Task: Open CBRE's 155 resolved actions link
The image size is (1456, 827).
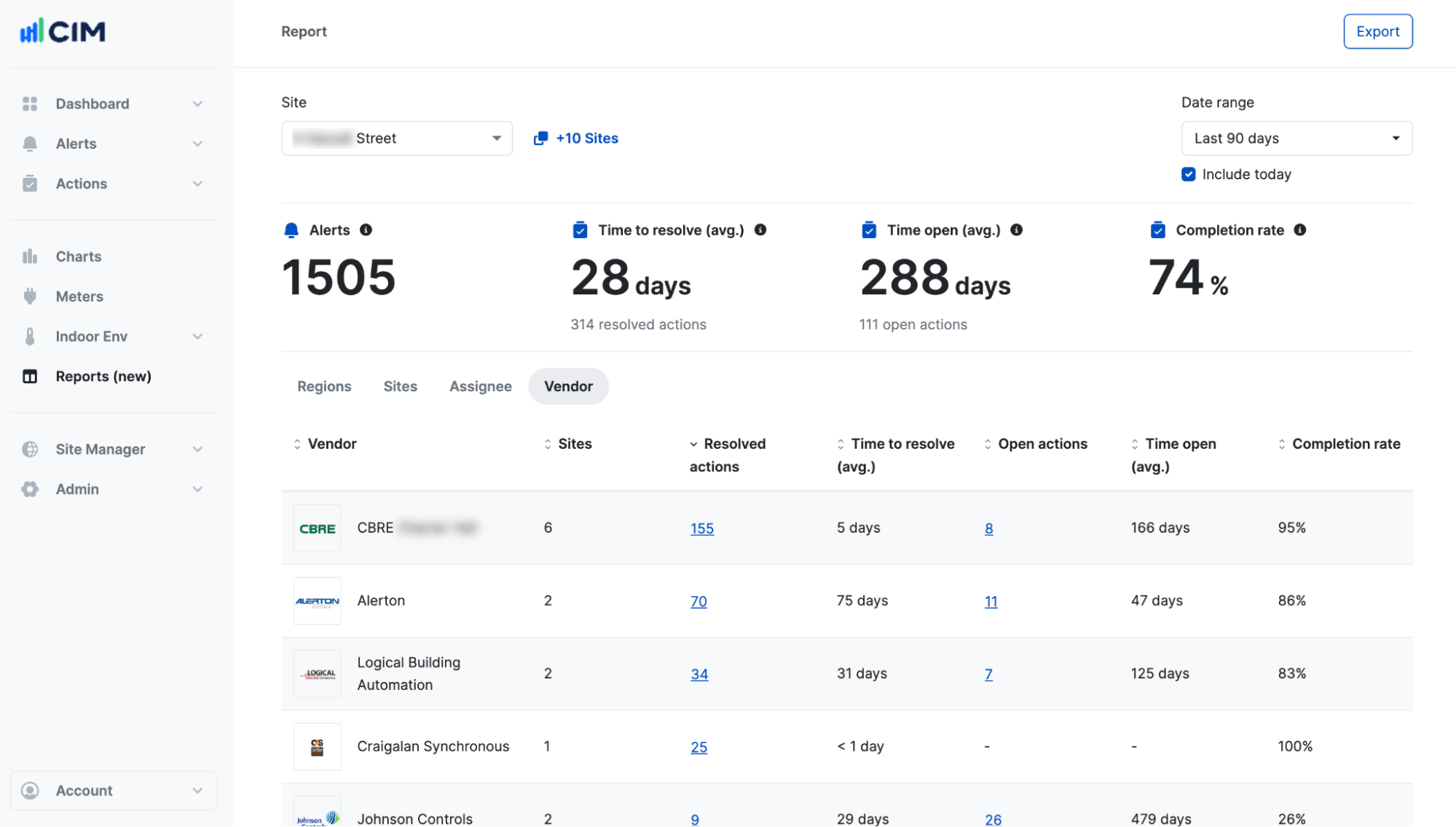Action: pyautogui.click(x=702, y=528)
